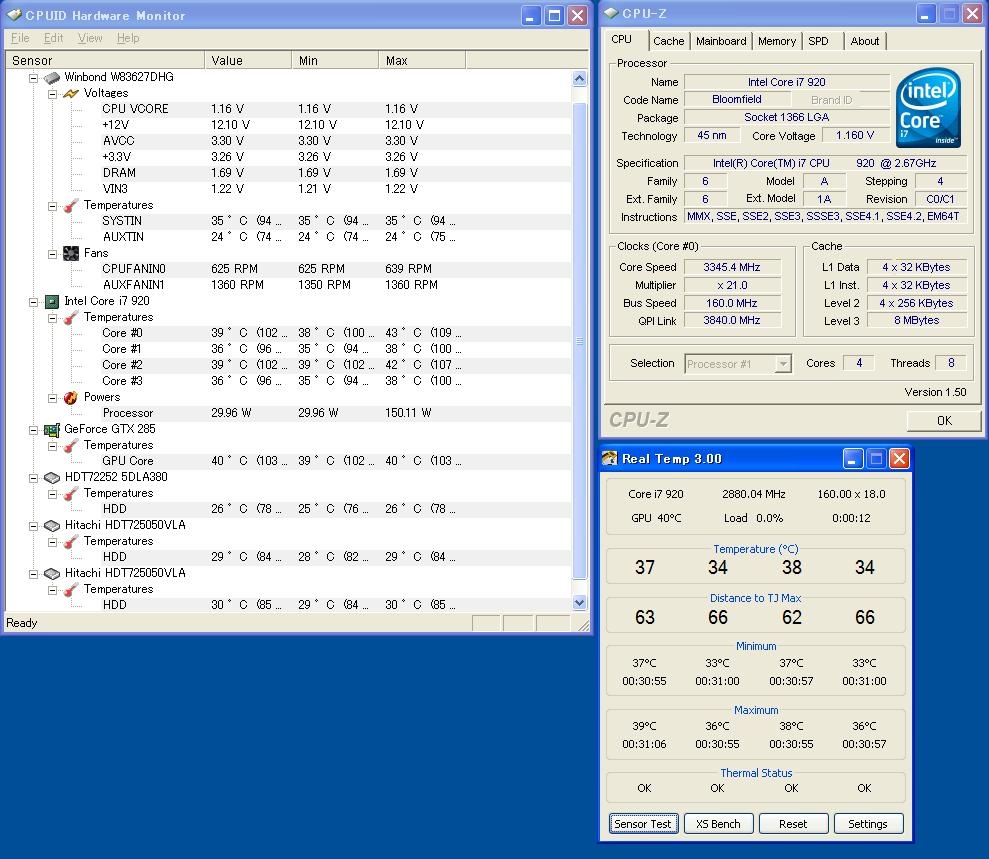Click the Value column header

pos(248,61)
